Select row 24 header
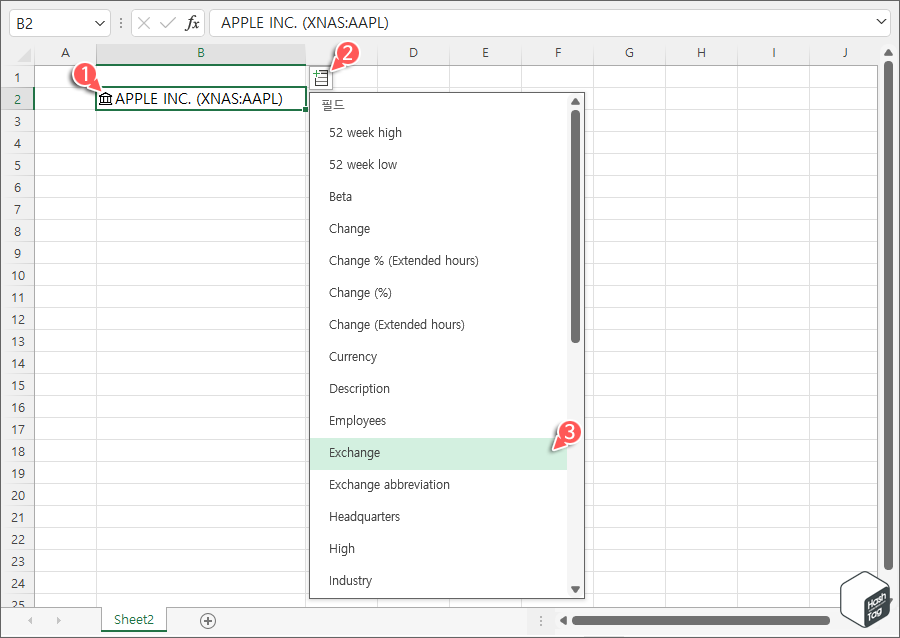 [x=18, y=583]
